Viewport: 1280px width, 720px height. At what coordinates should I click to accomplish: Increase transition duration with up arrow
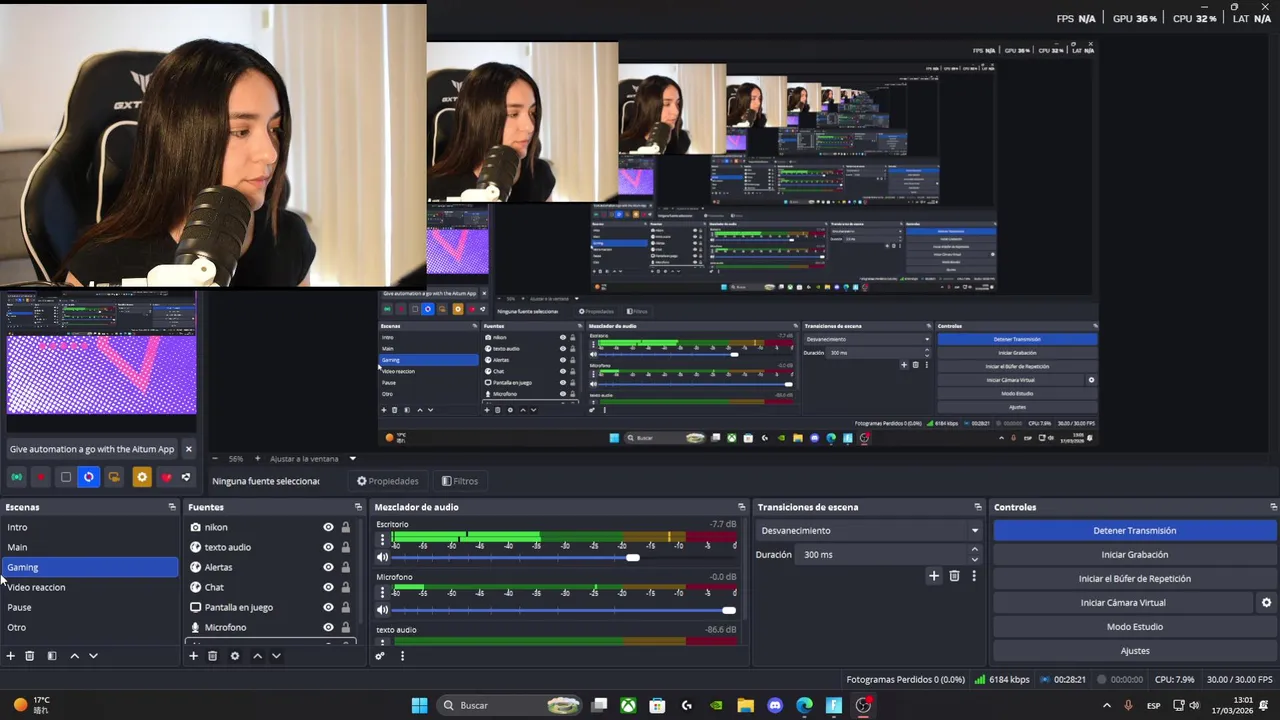[975, 549]
